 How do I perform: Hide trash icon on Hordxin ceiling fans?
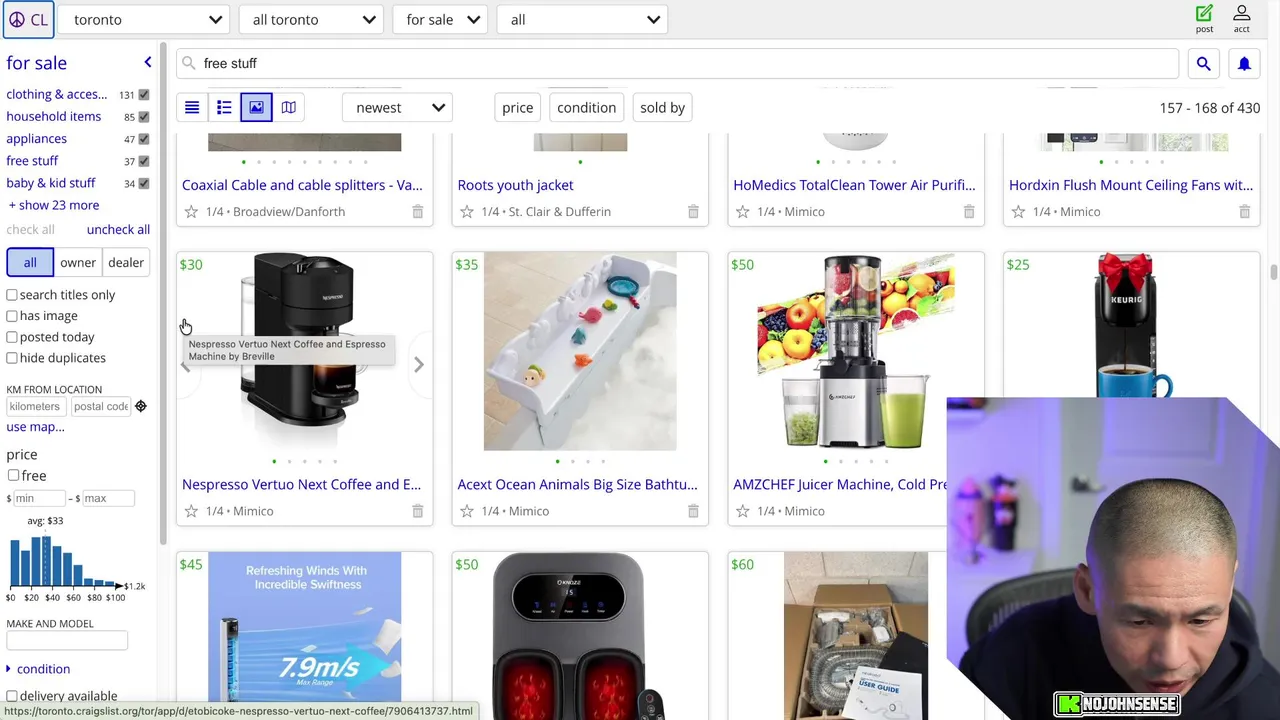point(1244,211)
